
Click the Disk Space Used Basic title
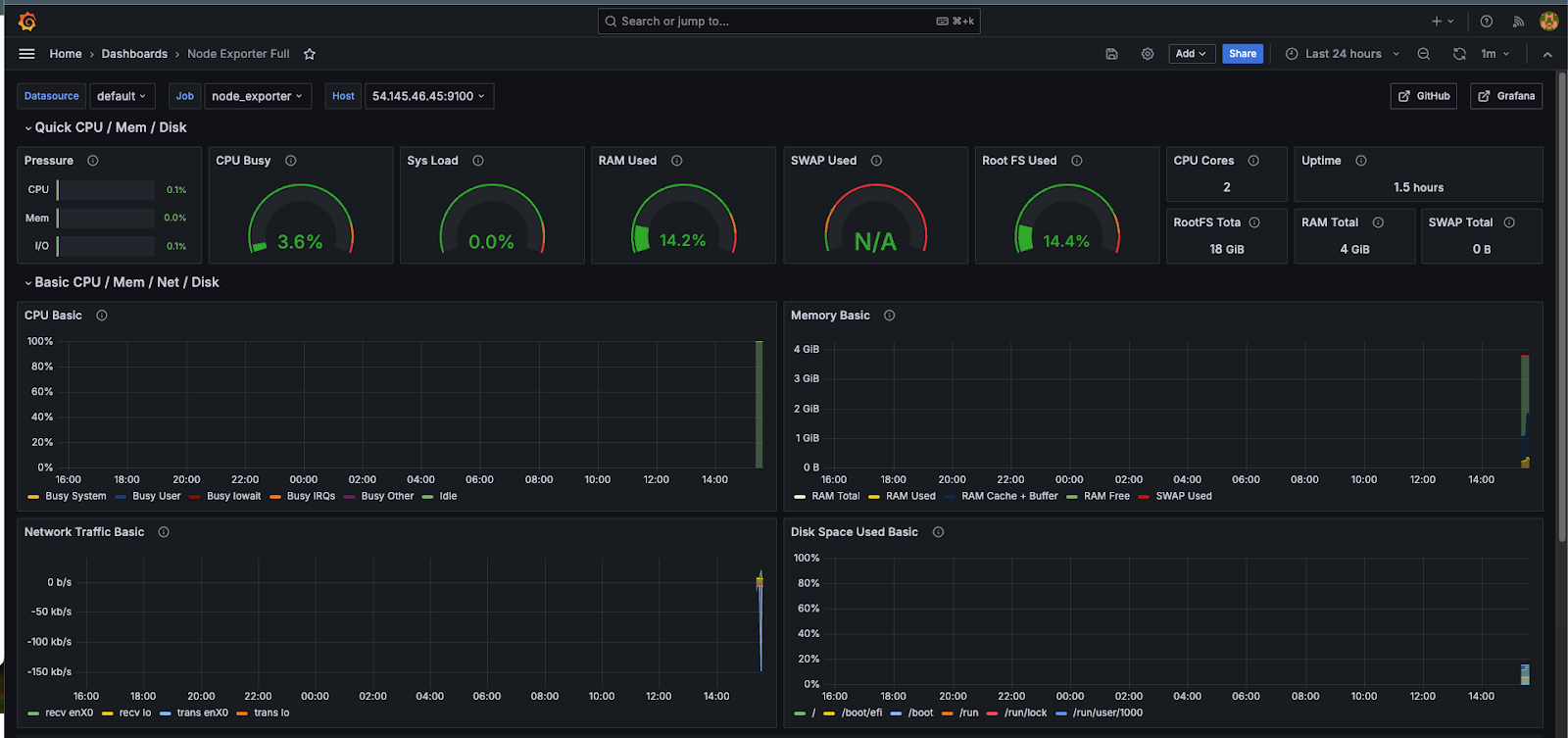pyautogui.click(x=855, y=532)
